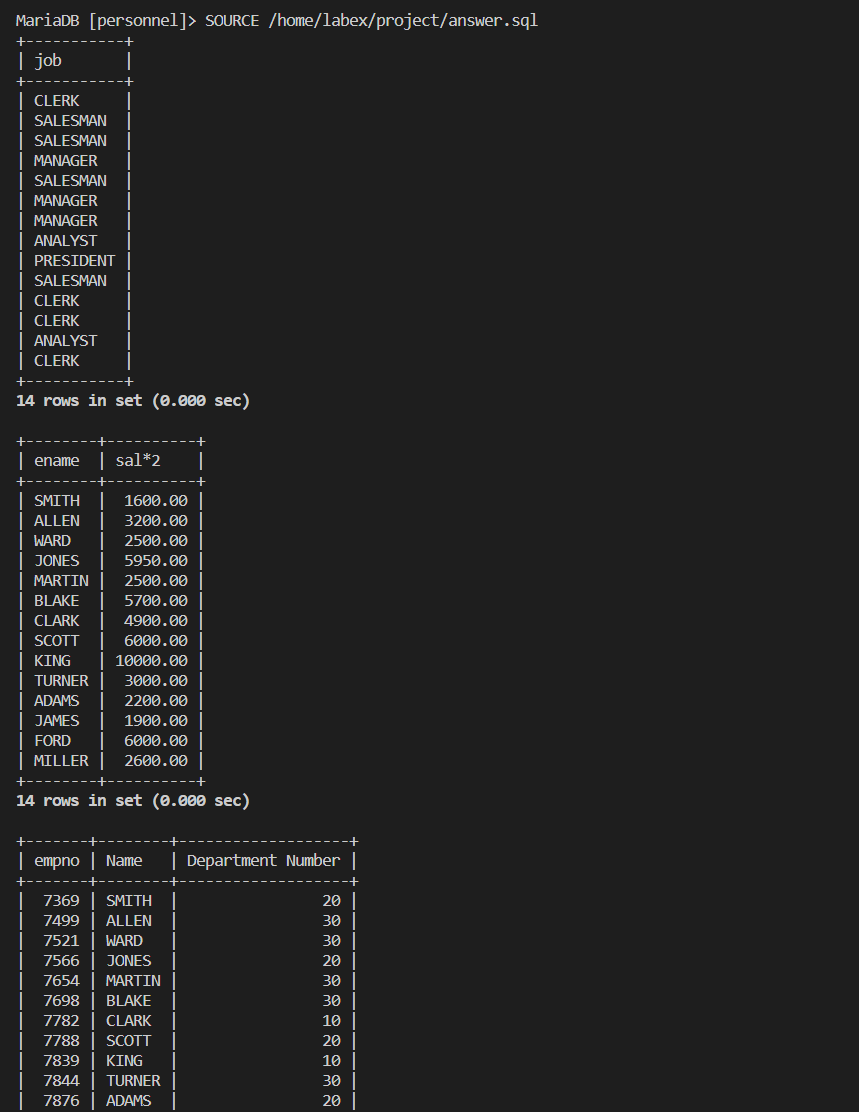
Task: Click the ename column header
Action: click(x=56, y=460)
